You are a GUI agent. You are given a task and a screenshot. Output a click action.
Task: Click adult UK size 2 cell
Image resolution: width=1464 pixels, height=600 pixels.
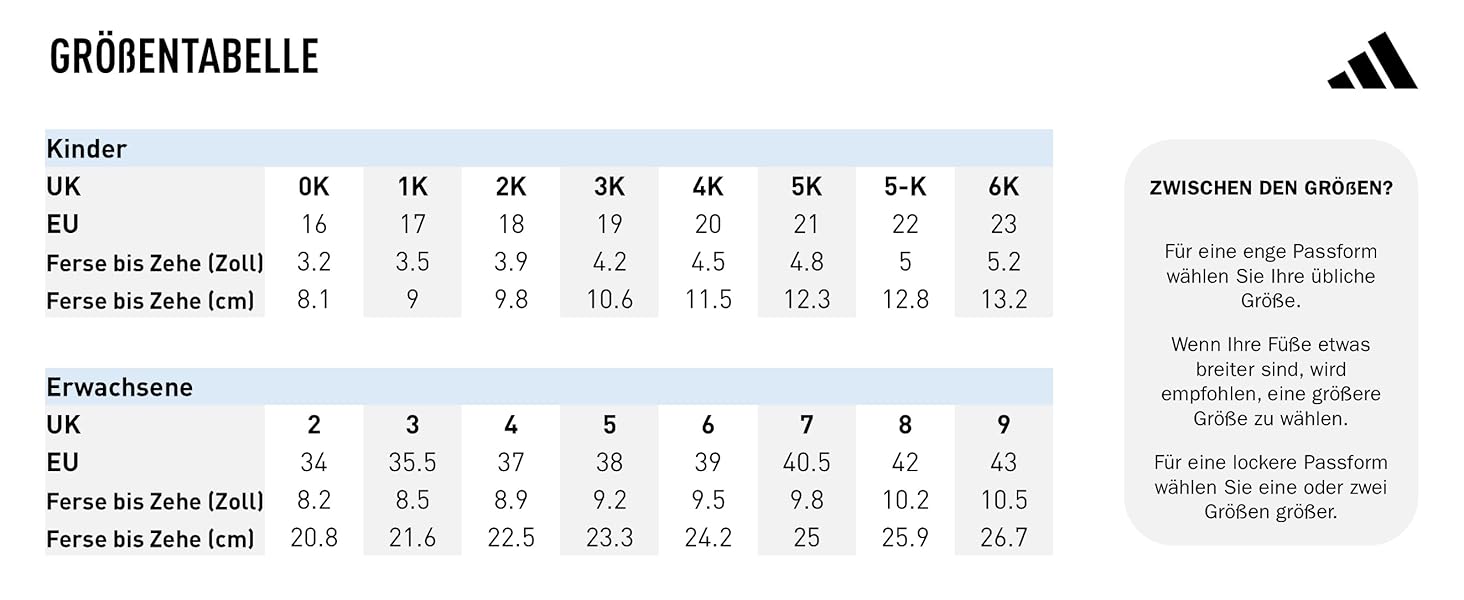(x=314, y=424)
